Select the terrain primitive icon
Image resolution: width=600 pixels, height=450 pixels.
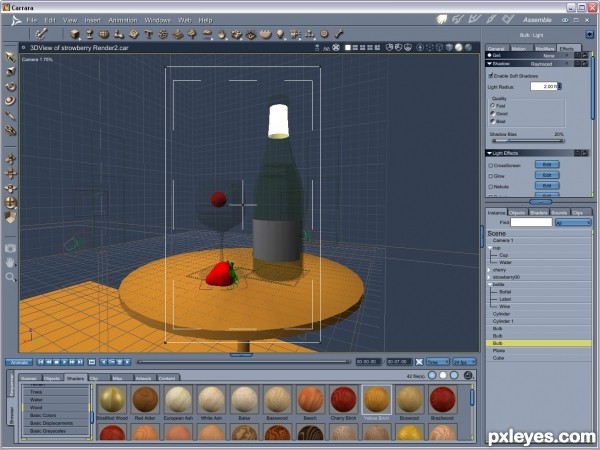tap(178, 34)
